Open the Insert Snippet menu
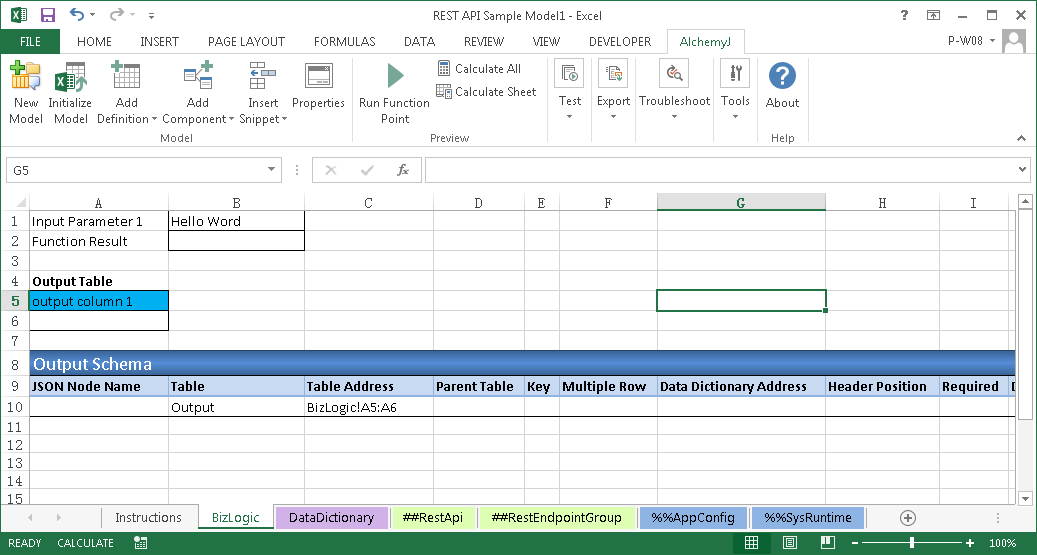Image resolution: width=1037 pixels, height=555 pixels. point(263,92)
